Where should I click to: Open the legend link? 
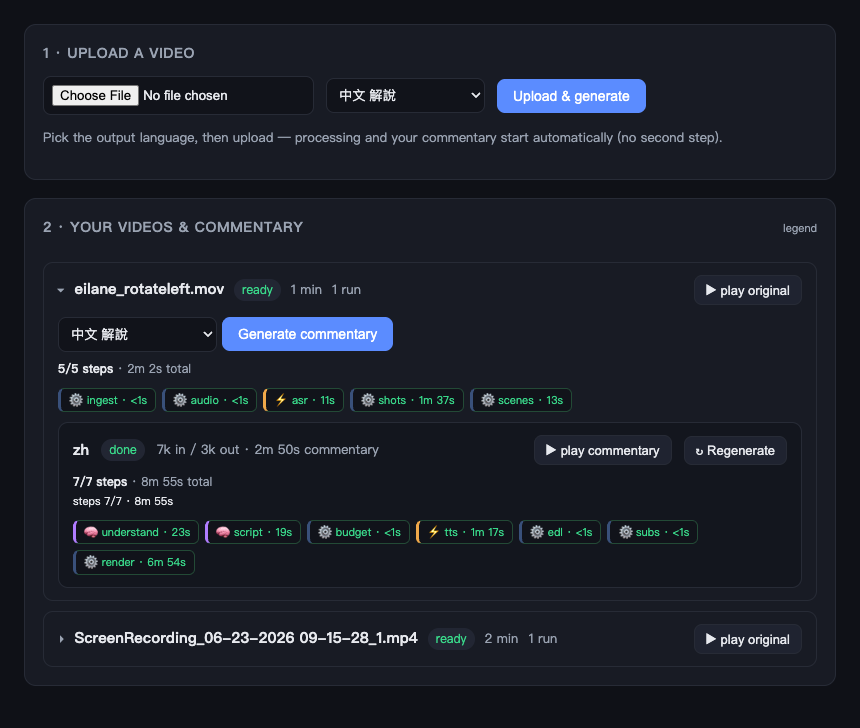pos(799,228)
